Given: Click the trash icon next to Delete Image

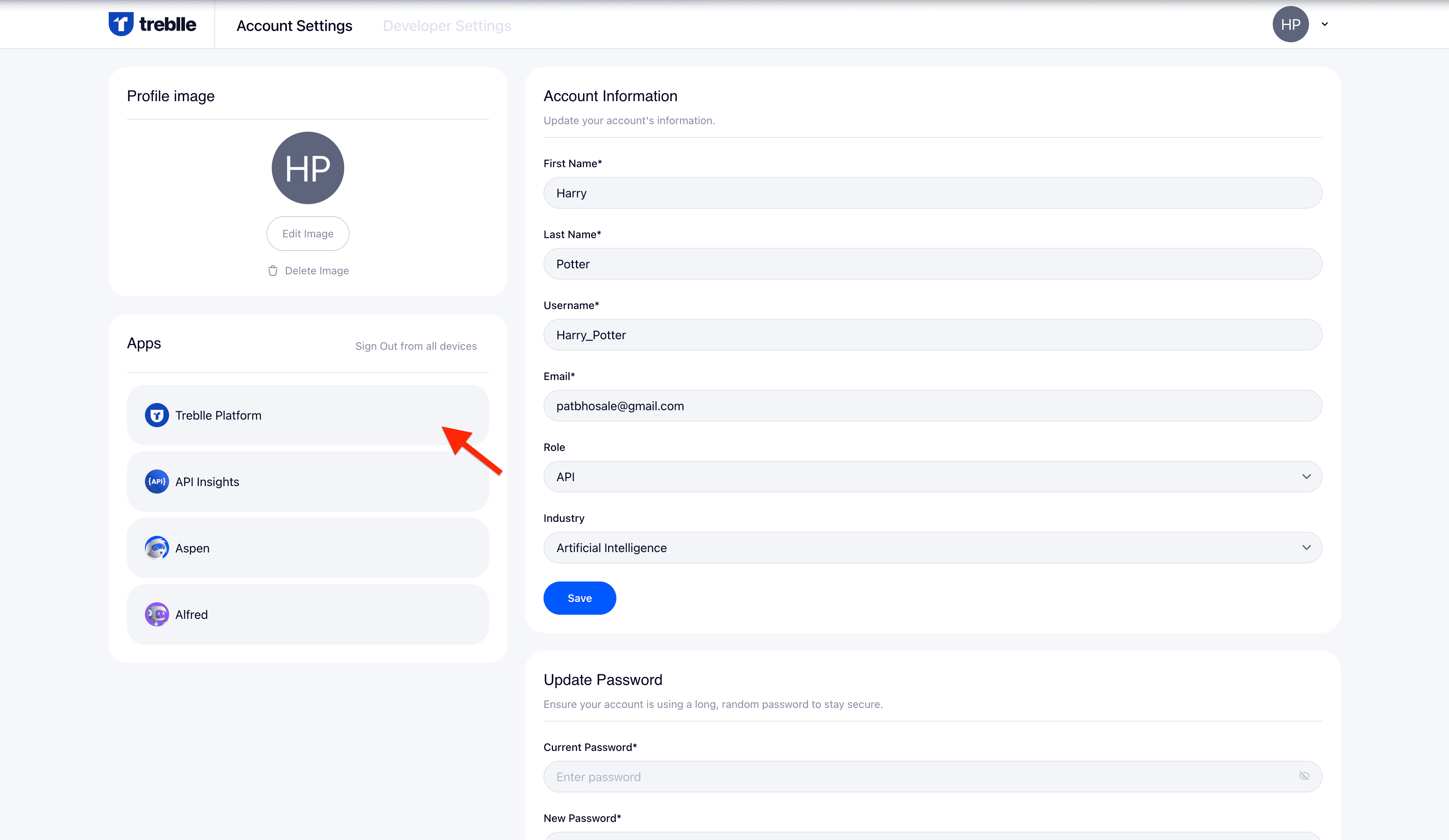Looking at the screenshot, I should 273,270.
